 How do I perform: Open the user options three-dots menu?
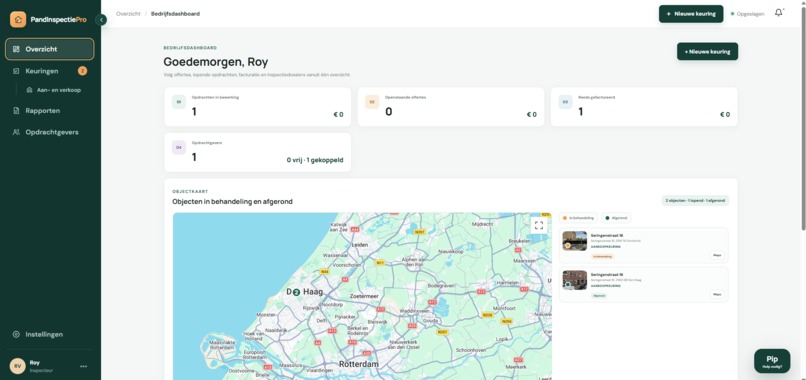click(83, 366)
